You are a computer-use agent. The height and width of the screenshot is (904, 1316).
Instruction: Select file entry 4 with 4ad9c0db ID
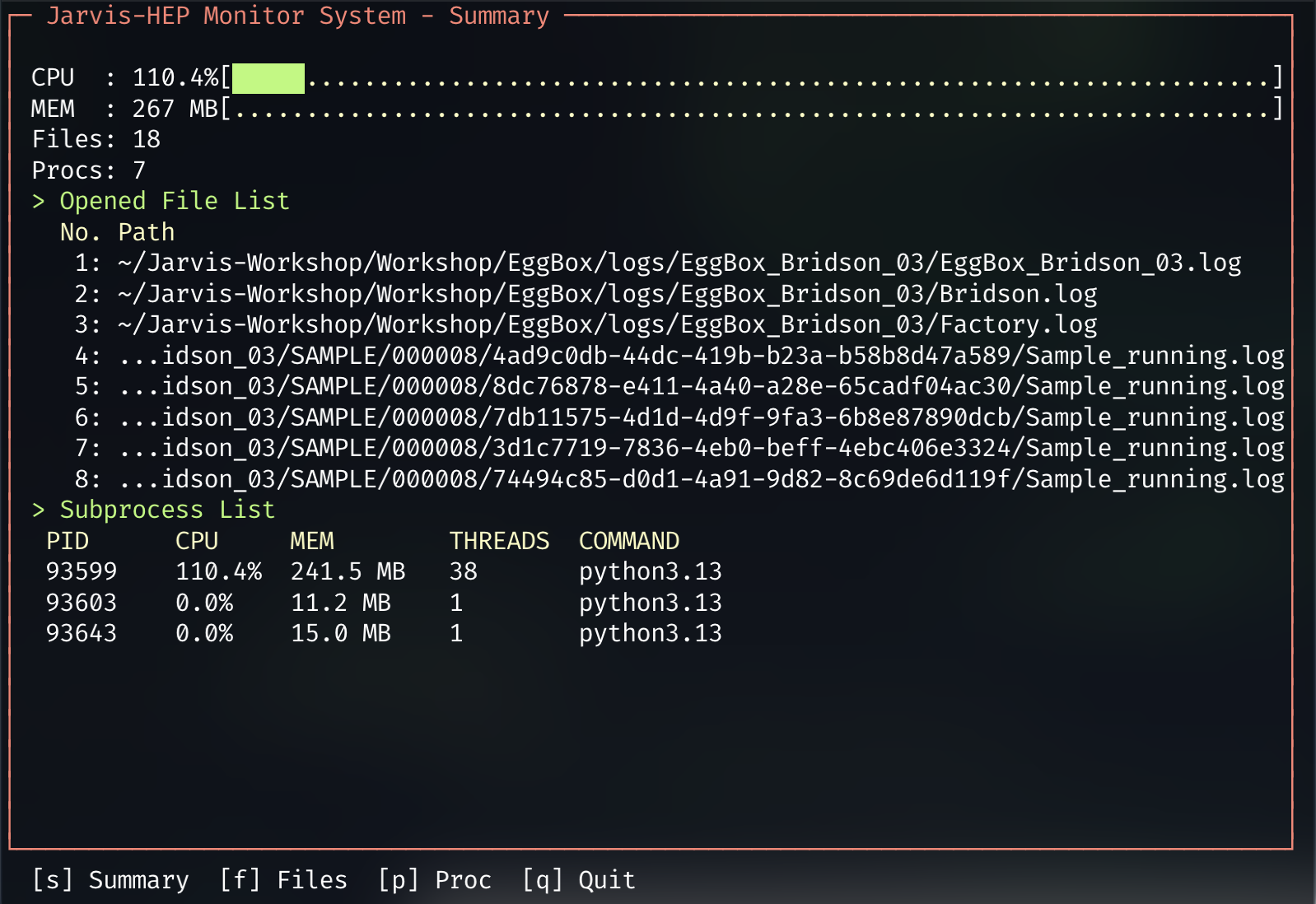pyautogui.click(x=701, y=356)
